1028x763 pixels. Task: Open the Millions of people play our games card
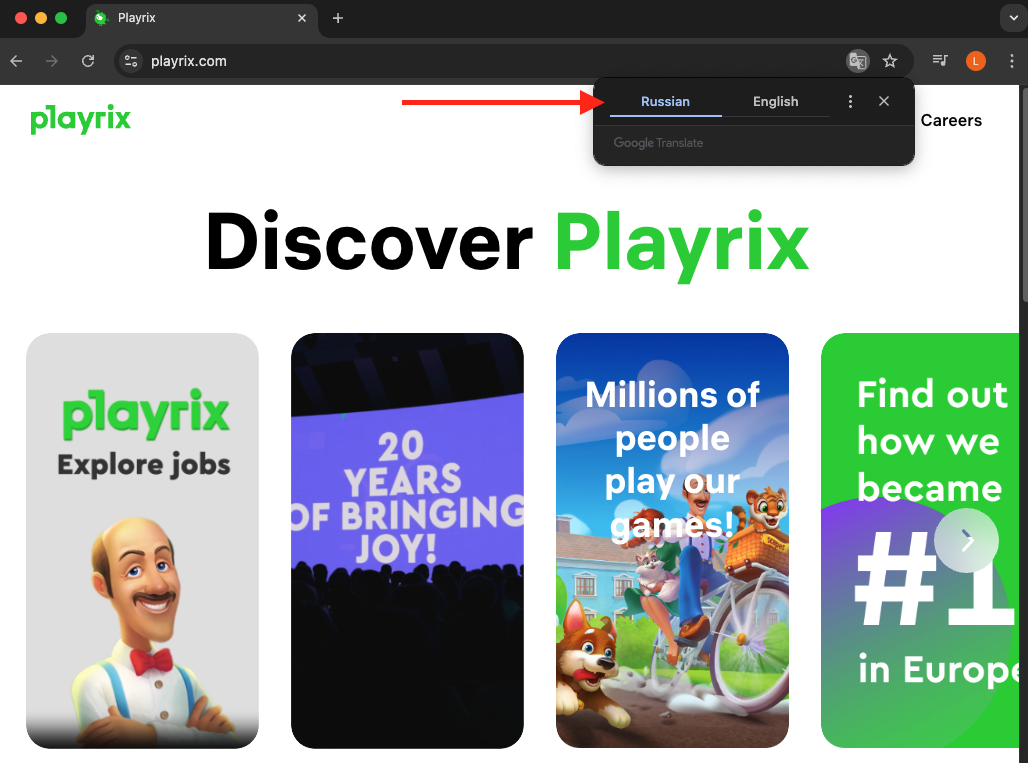point(672,541)
